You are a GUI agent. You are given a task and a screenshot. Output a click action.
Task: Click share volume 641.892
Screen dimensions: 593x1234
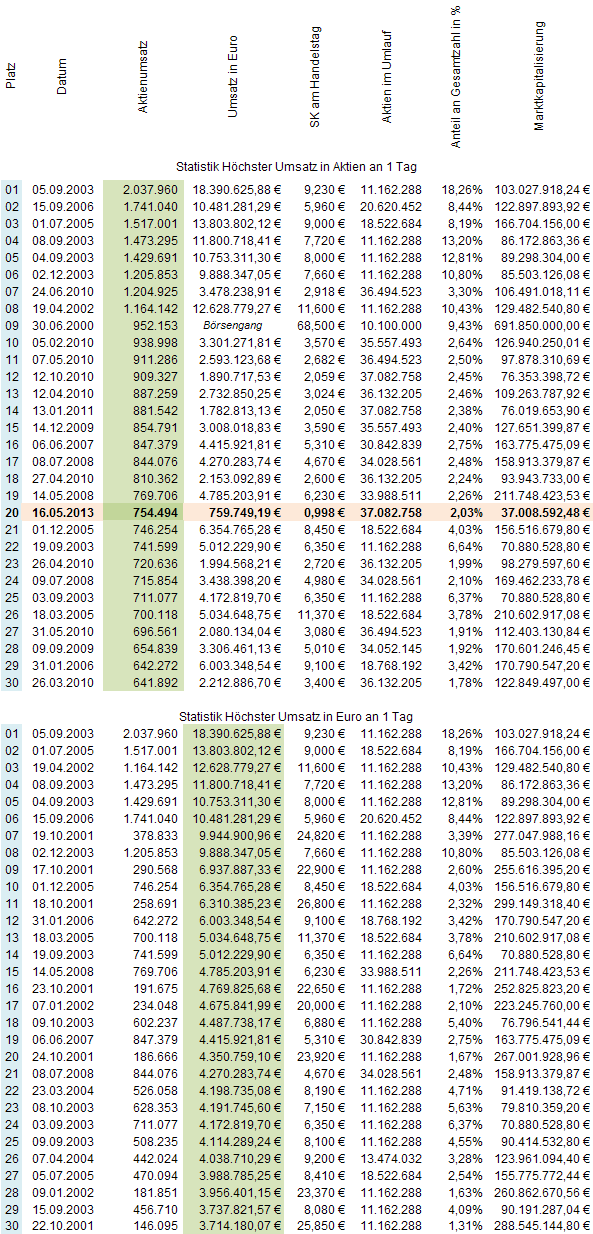point(154,684)
